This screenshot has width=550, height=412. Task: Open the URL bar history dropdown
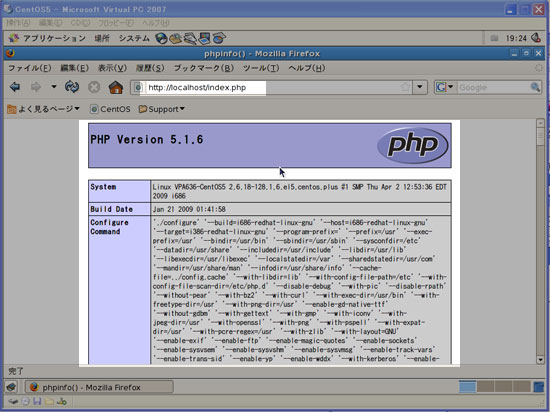point(420,87)
